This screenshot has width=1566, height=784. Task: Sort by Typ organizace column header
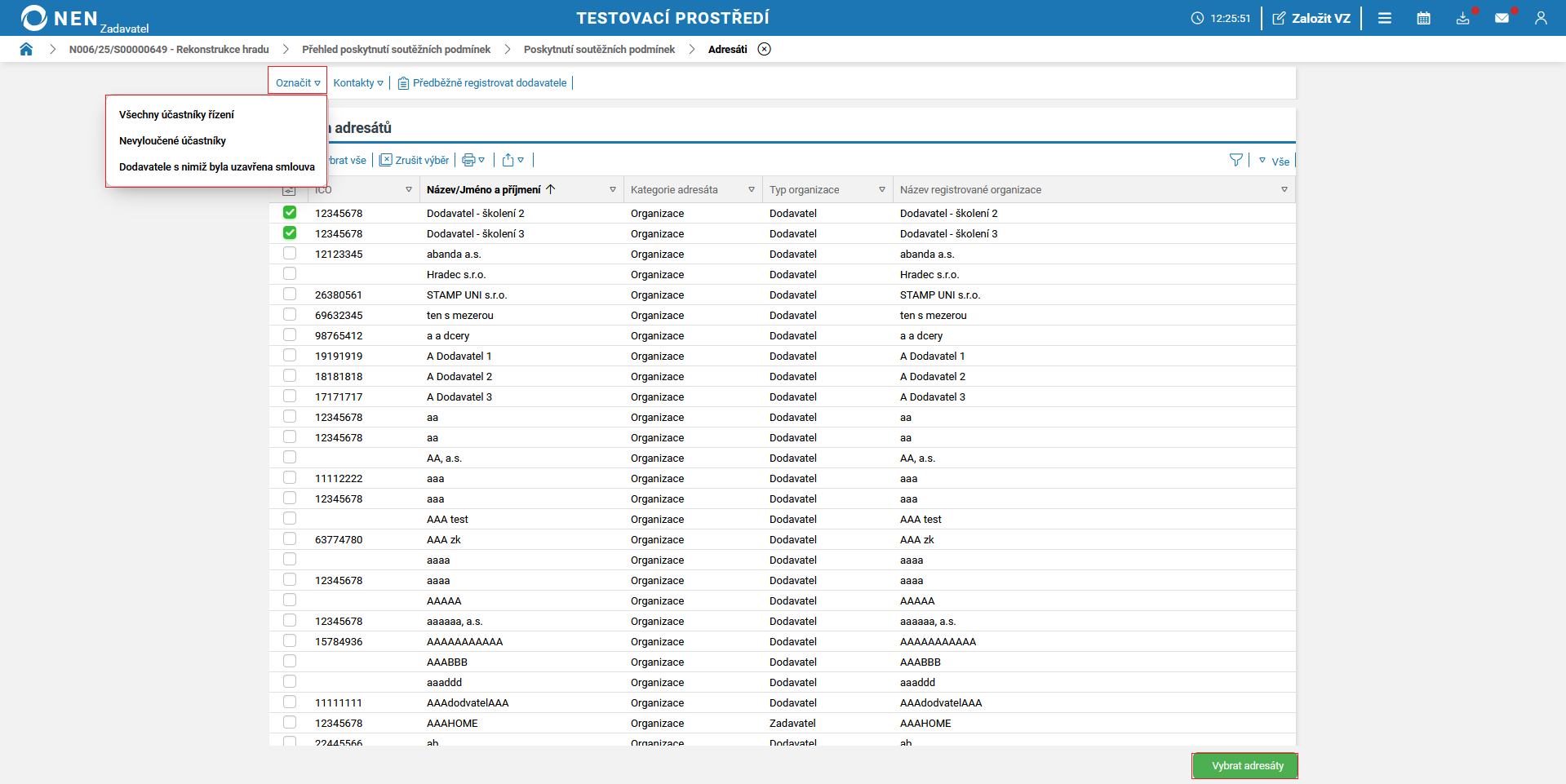point(804,189)
